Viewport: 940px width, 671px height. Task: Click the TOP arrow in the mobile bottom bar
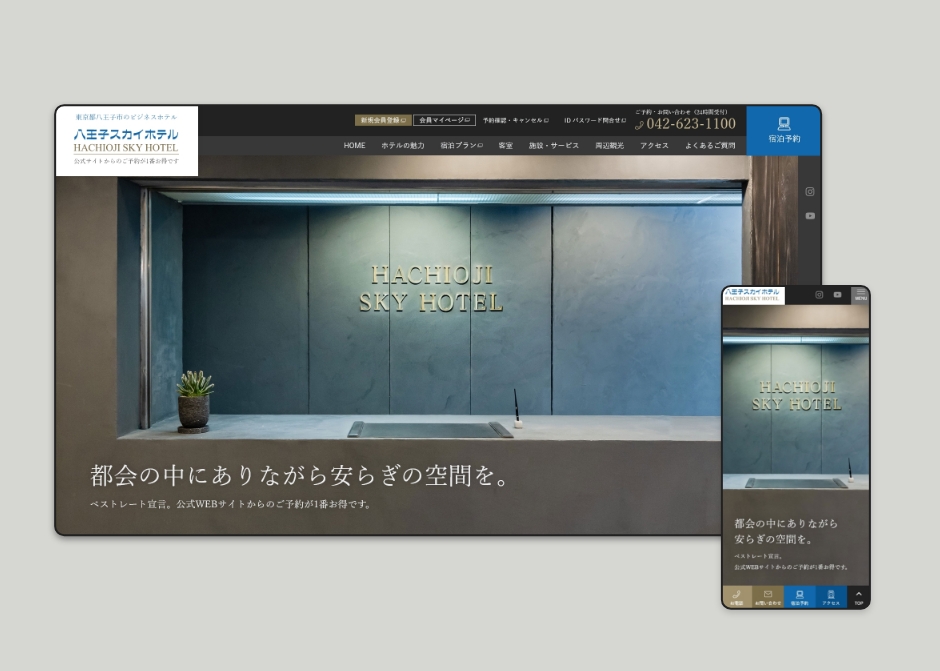(x=858, y=596)
